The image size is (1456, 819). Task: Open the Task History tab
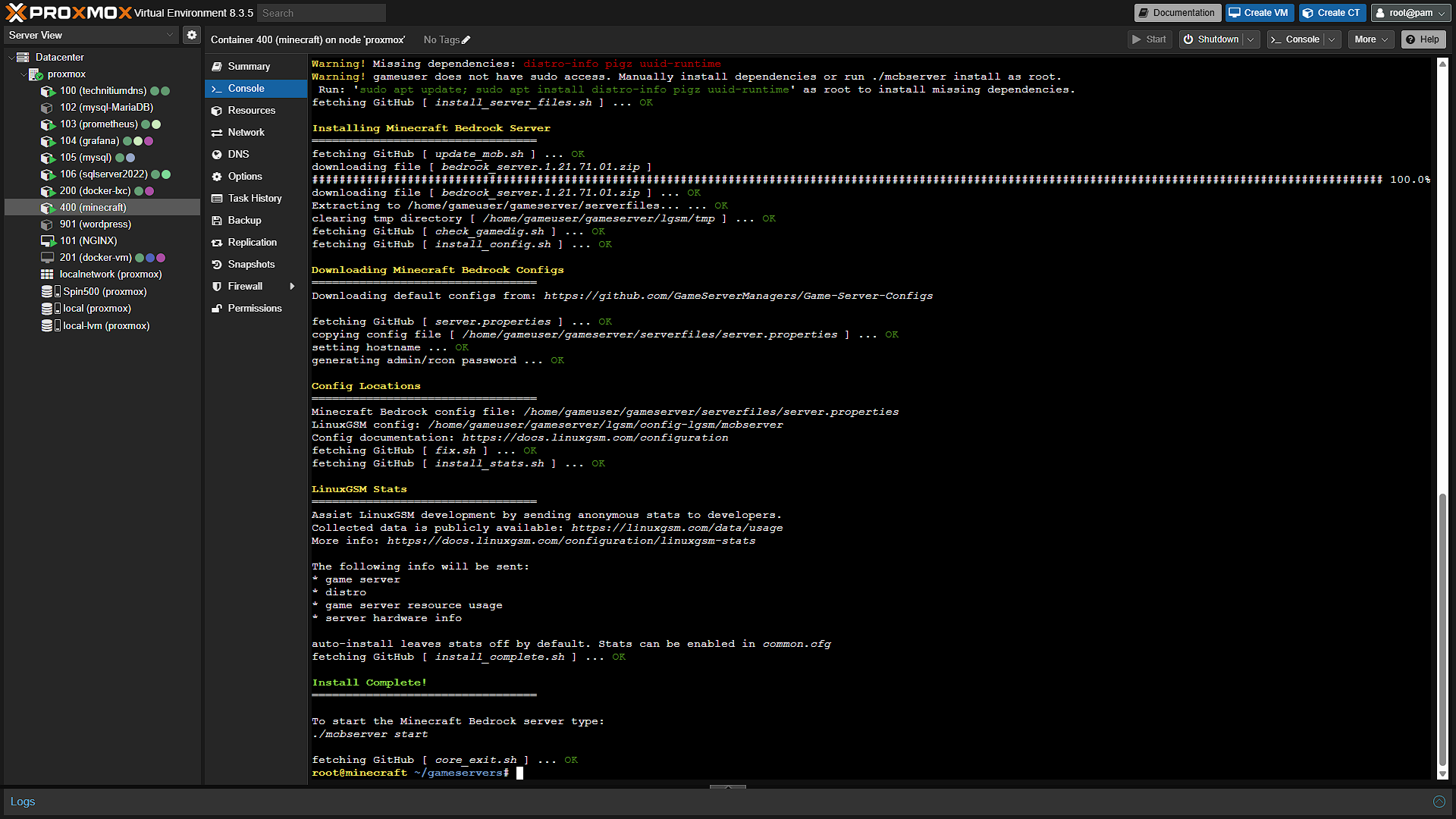click(x=256, y=199)
